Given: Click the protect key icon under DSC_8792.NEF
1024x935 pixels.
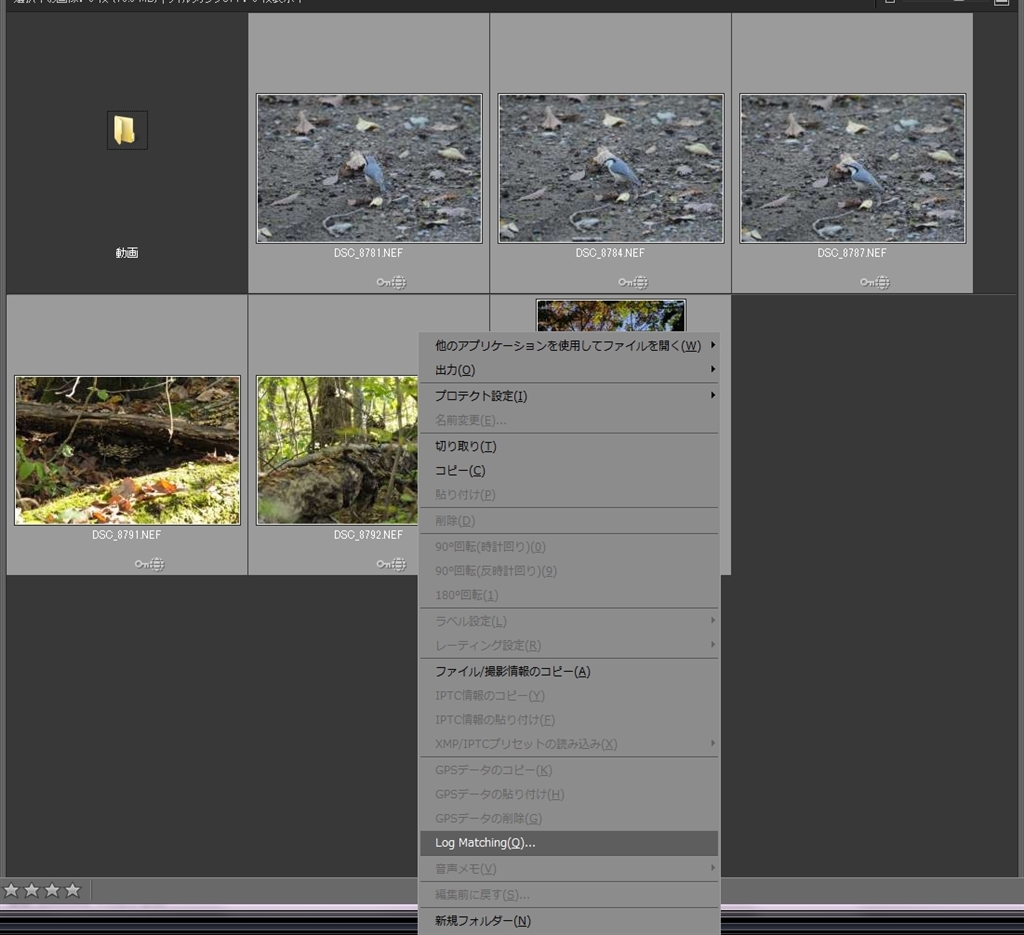Looking at the screenshot, I should 383,565.
